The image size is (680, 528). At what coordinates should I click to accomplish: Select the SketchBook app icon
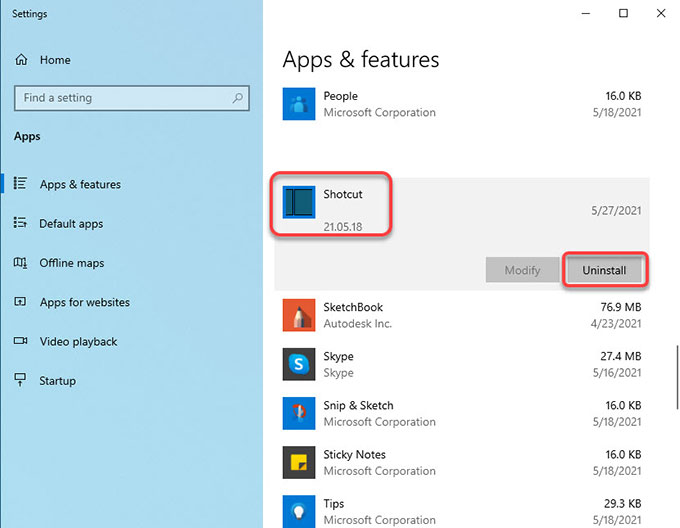point(299,315)
